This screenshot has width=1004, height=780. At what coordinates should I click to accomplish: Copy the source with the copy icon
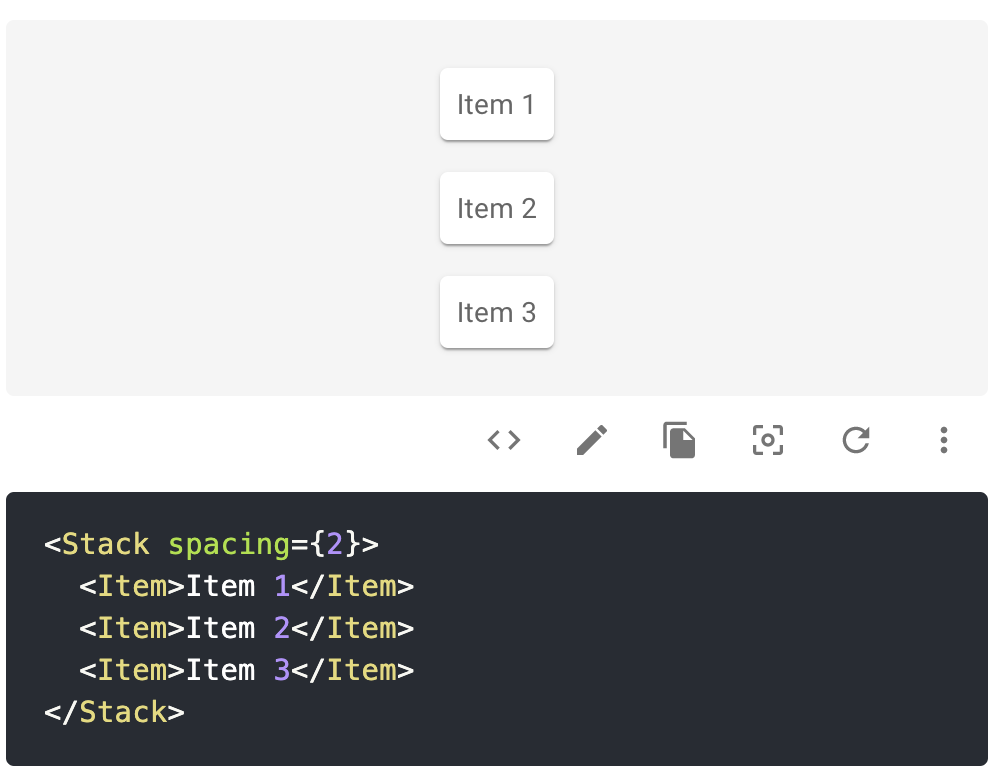(x=679, y=440)
